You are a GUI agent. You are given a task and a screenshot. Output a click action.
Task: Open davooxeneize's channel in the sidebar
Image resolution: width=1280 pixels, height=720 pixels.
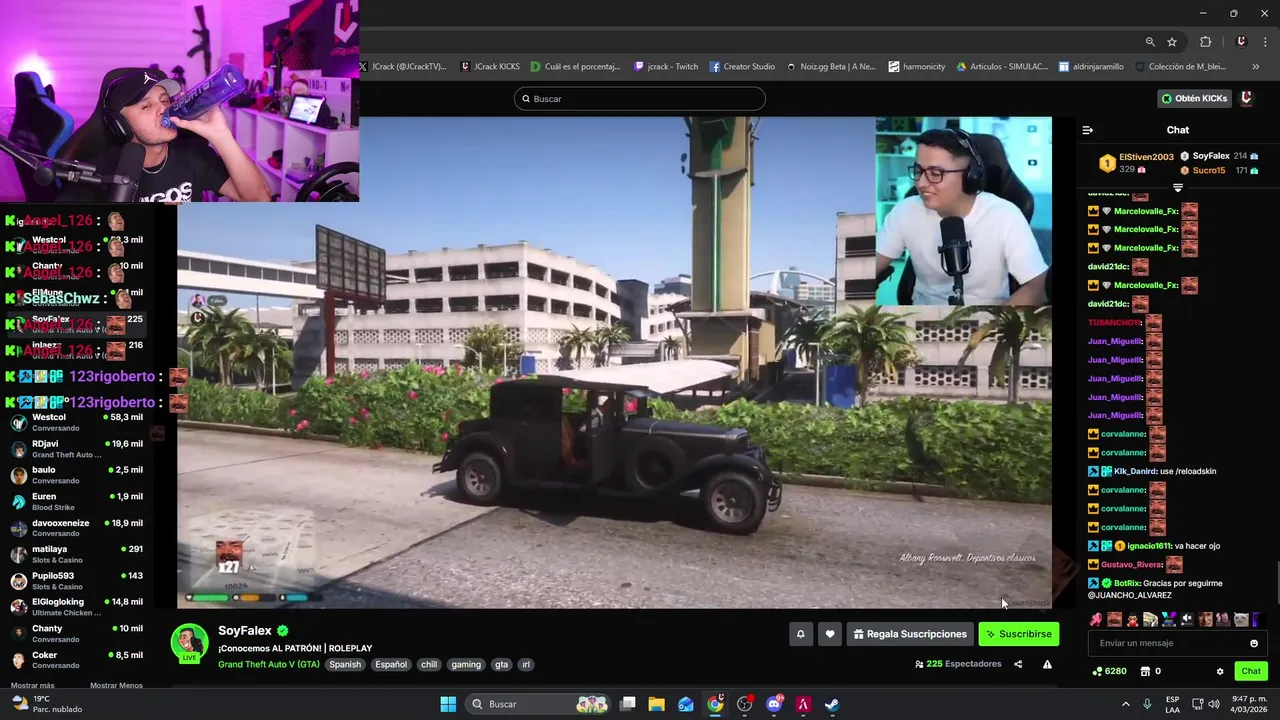pyautogui.click(x=78, y=528)
